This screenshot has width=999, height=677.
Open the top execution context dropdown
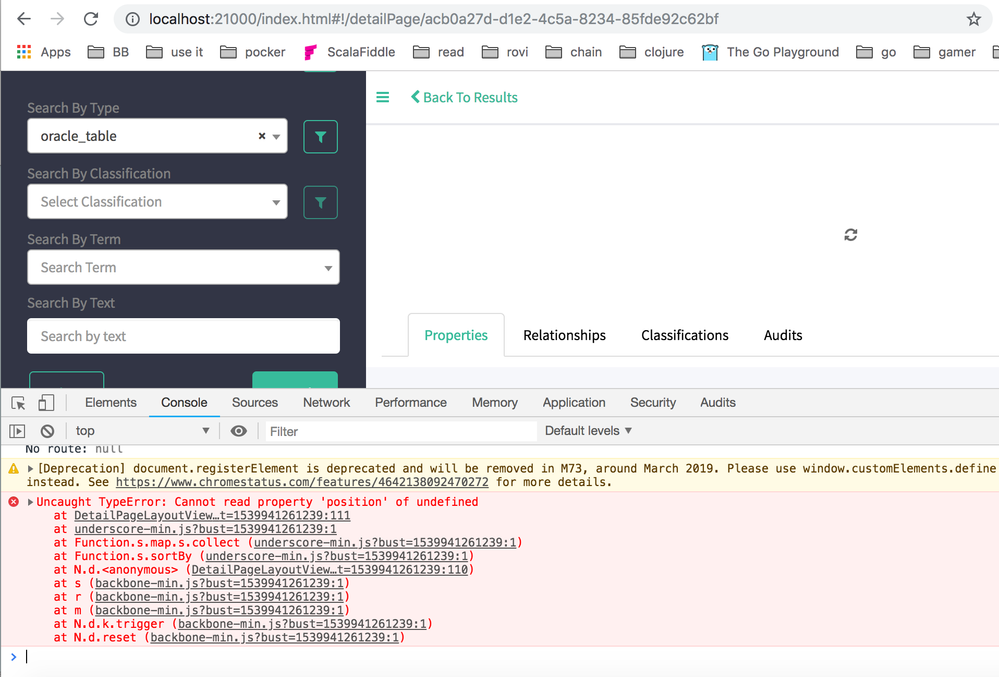(140, 430)
